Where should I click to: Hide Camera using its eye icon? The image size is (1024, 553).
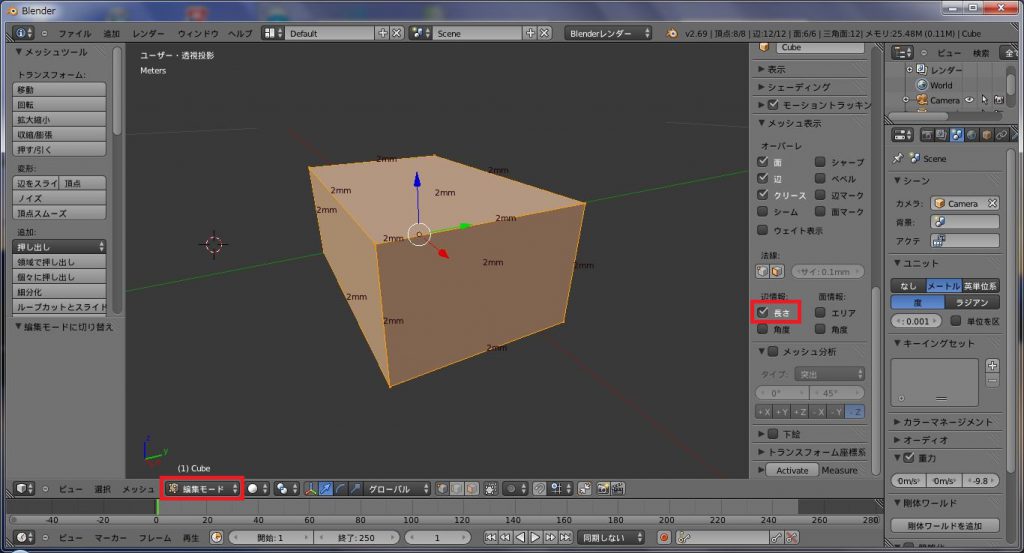(x=969, y=100)
